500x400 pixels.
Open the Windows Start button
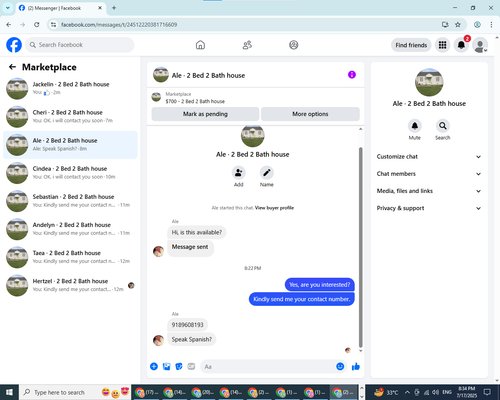pyautogui.click(x=9, y=392)
